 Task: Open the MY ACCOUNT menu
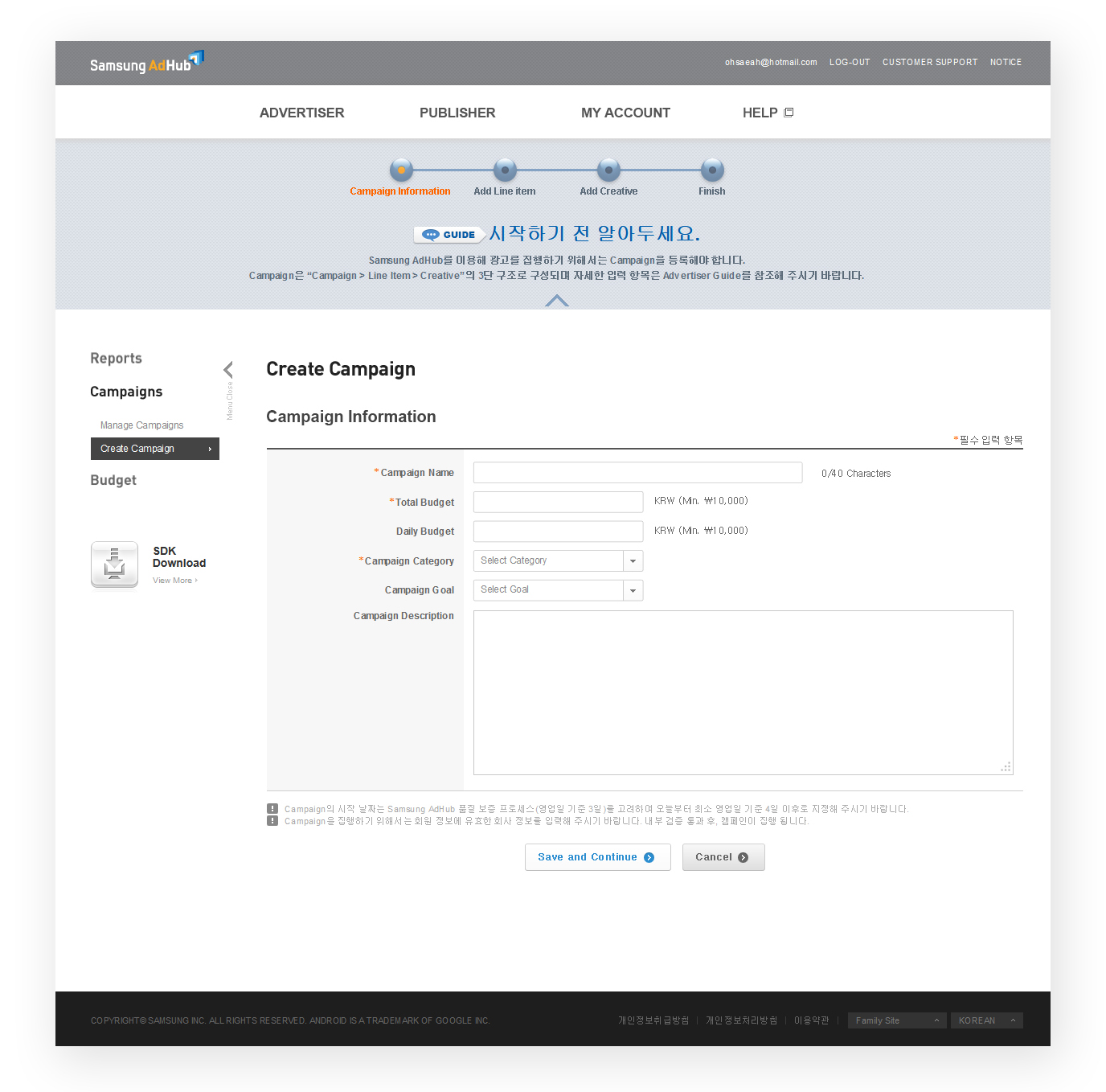pyautogui.click(x=625, y=113)
